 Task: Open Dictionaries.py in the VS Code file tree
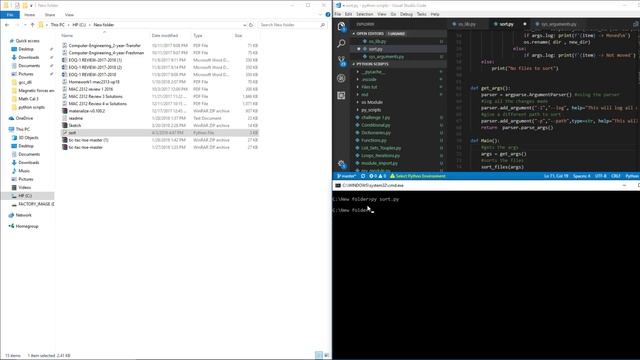pyautogui.click(x=376, y=133)
